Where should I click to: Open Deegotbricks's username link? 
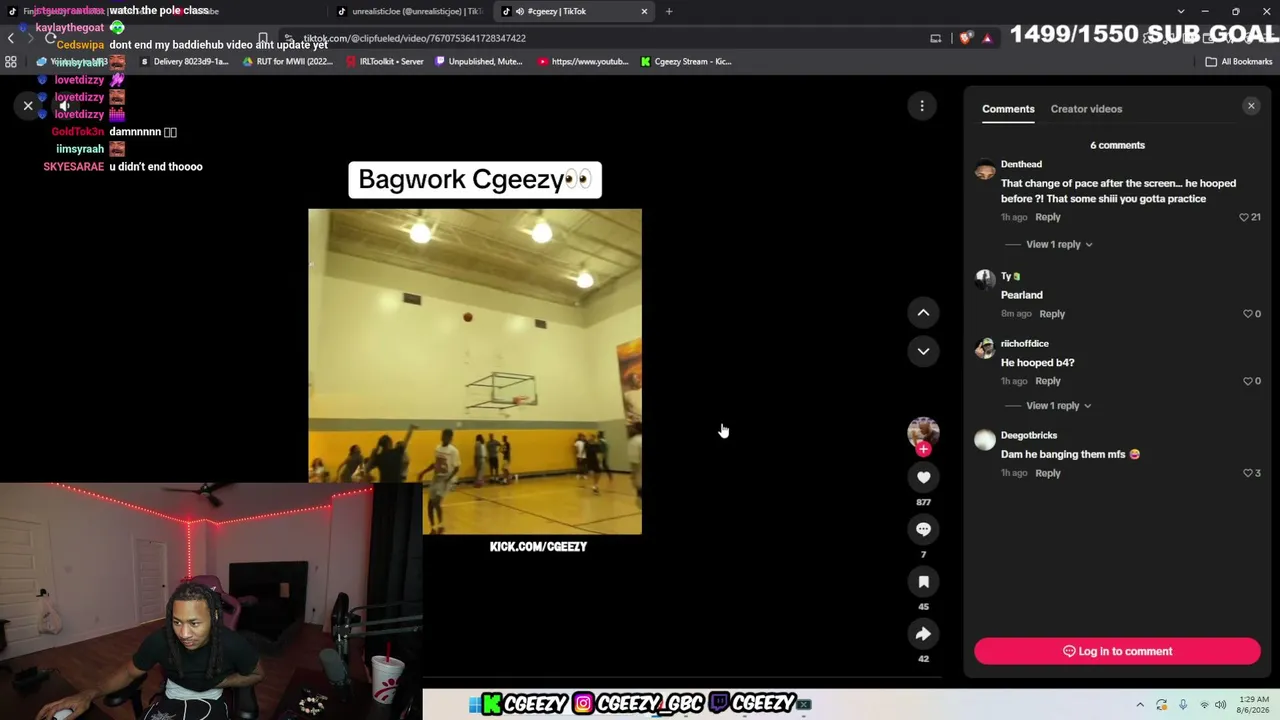pyautogui.click(x=1029, y=435)
